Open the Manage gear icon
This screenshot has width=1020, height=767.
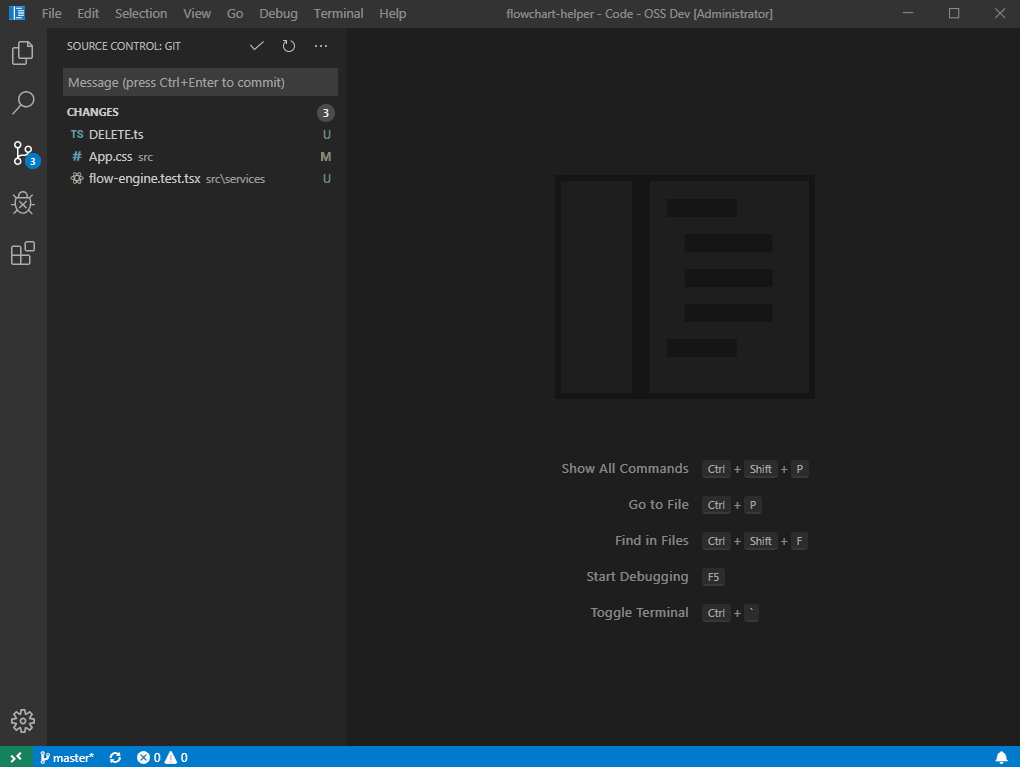tap(23, 721)
